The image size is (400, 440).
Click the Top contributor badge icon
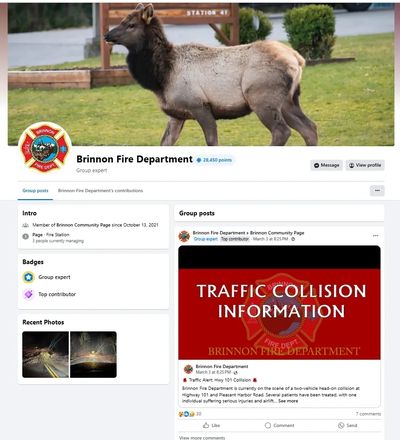tap(28, 294)
